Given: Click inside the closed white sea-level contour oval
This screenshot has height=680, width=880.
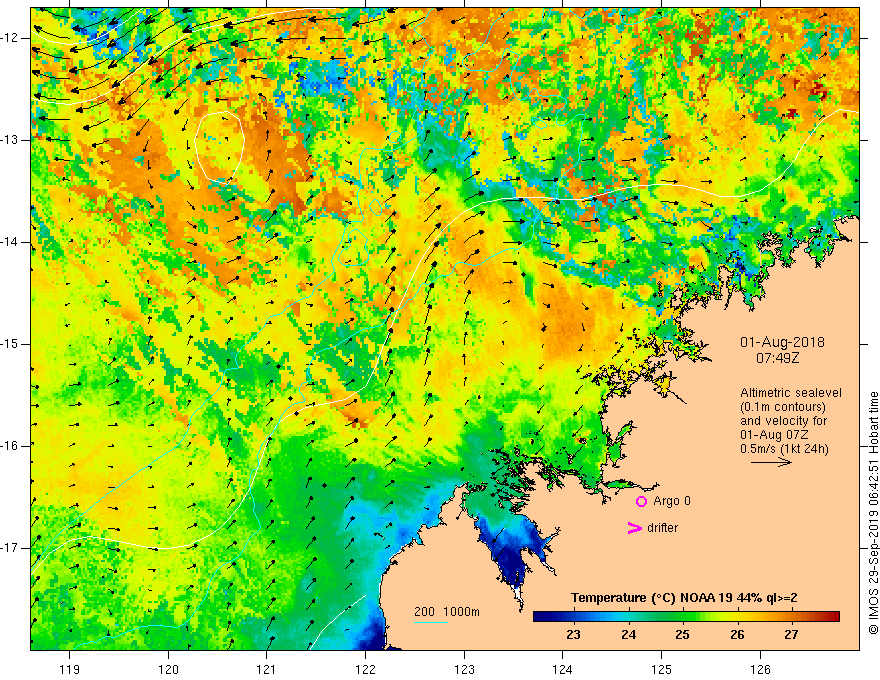Looking at the screenshot, I should [x=219, y=147].
